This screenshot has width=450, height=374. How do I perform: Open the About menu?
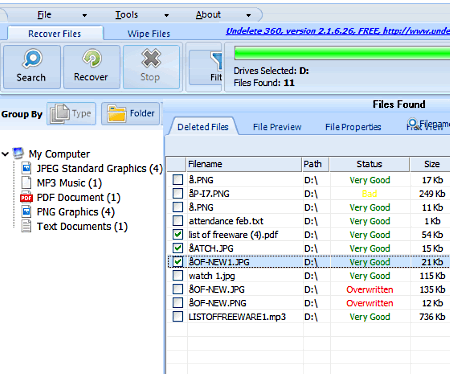pos(208,15)
